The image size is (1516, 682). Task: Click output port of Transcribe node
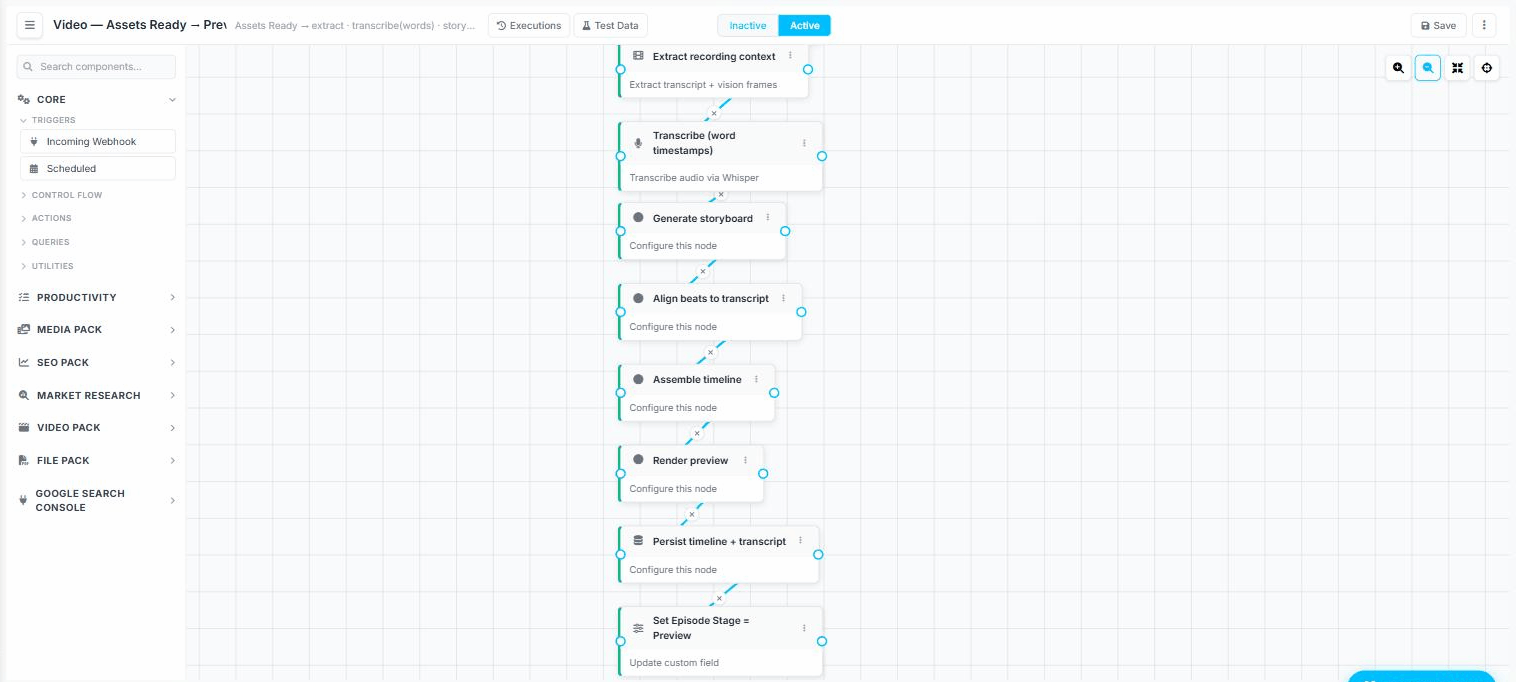point(822,156)
